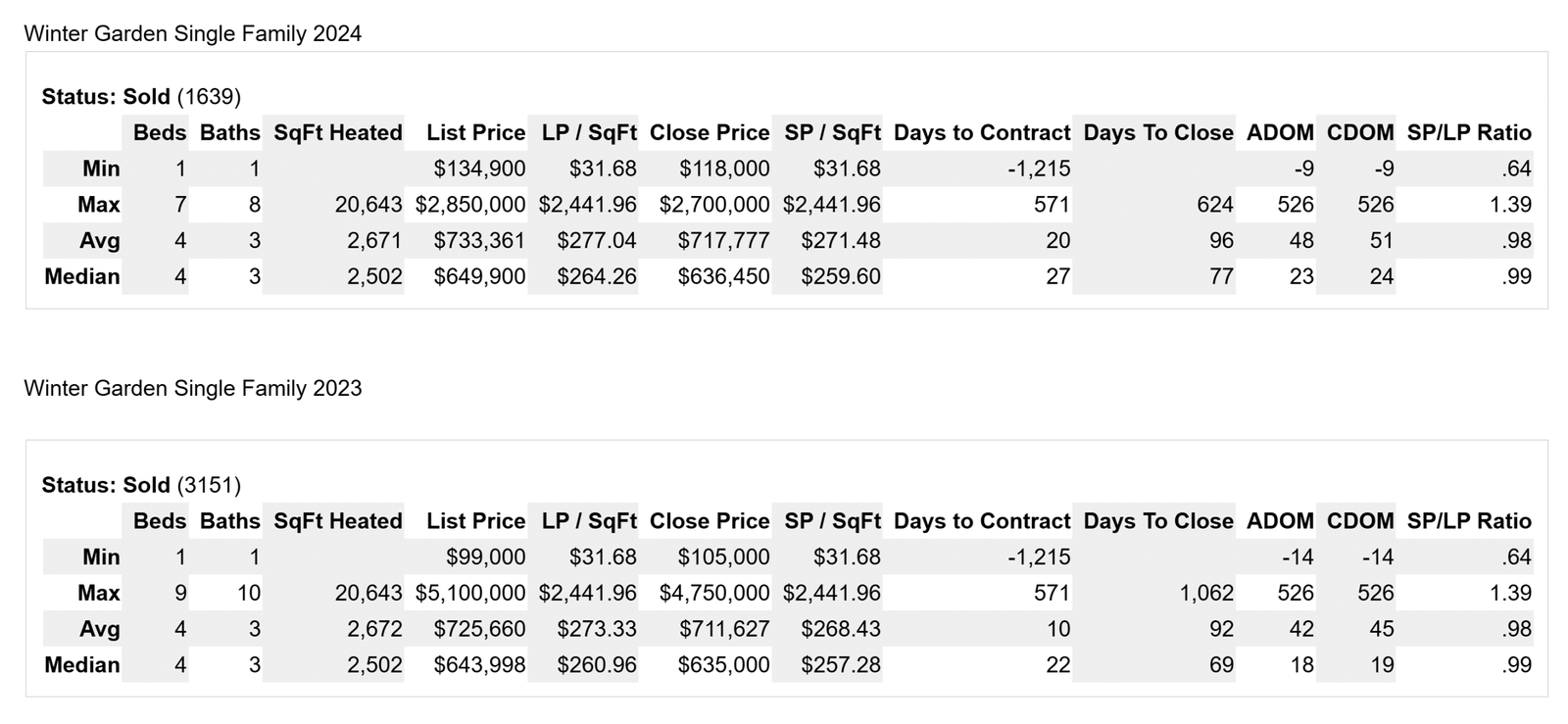1568x724 pixels.
Task: Click the 'SqFt Heated' header in 2024 table
Action: click(337, 133)
